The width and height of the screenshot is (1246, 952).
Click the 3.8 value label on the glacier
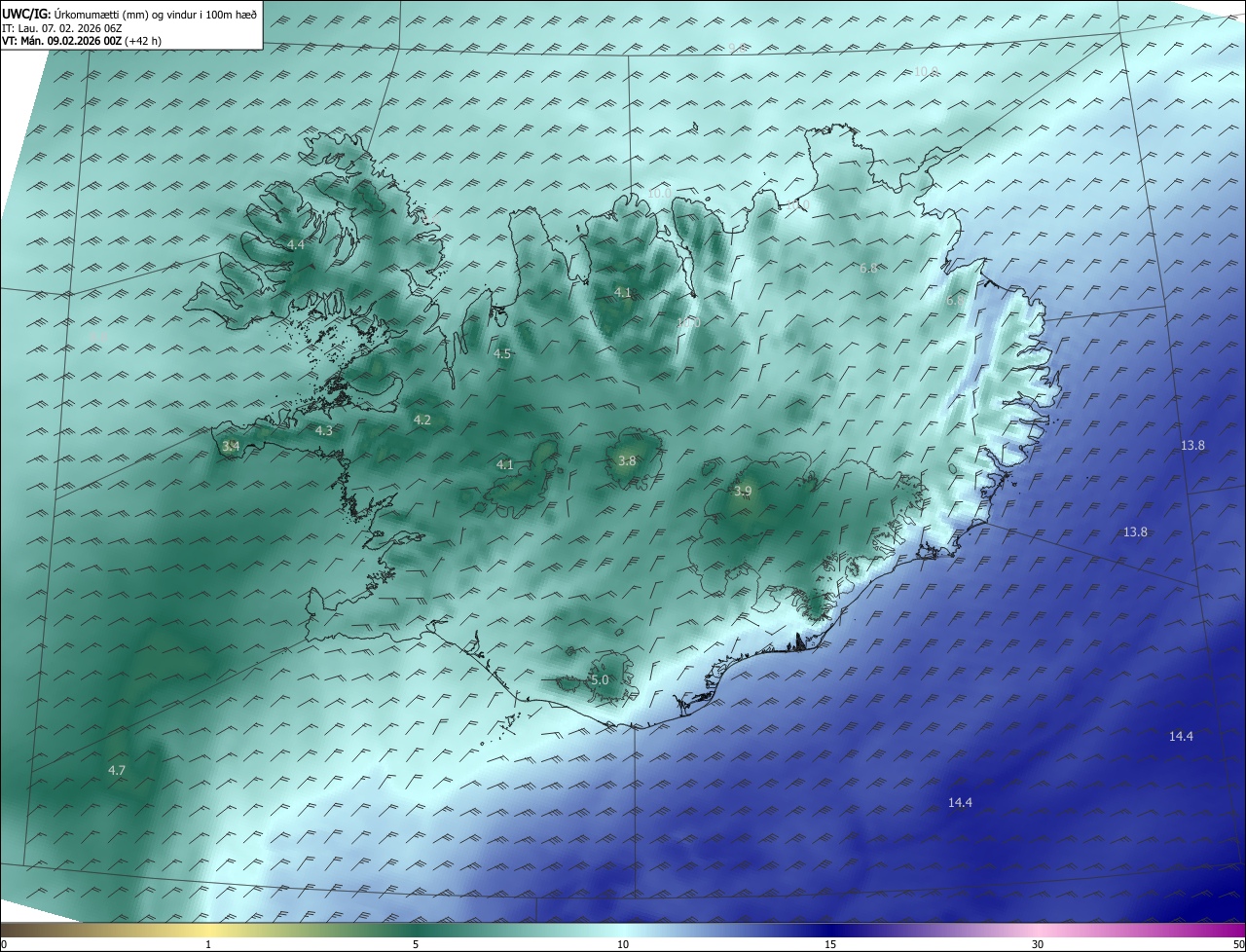coord(627,461)
